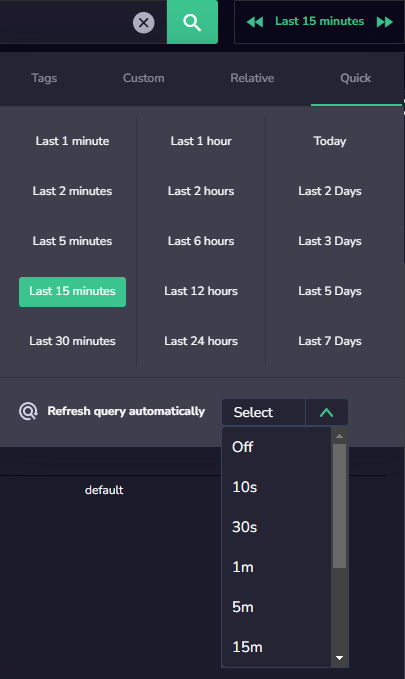Turn auto refresh Off in the list
The height and width of the screenshot is (679, 405).
point(277,447)
